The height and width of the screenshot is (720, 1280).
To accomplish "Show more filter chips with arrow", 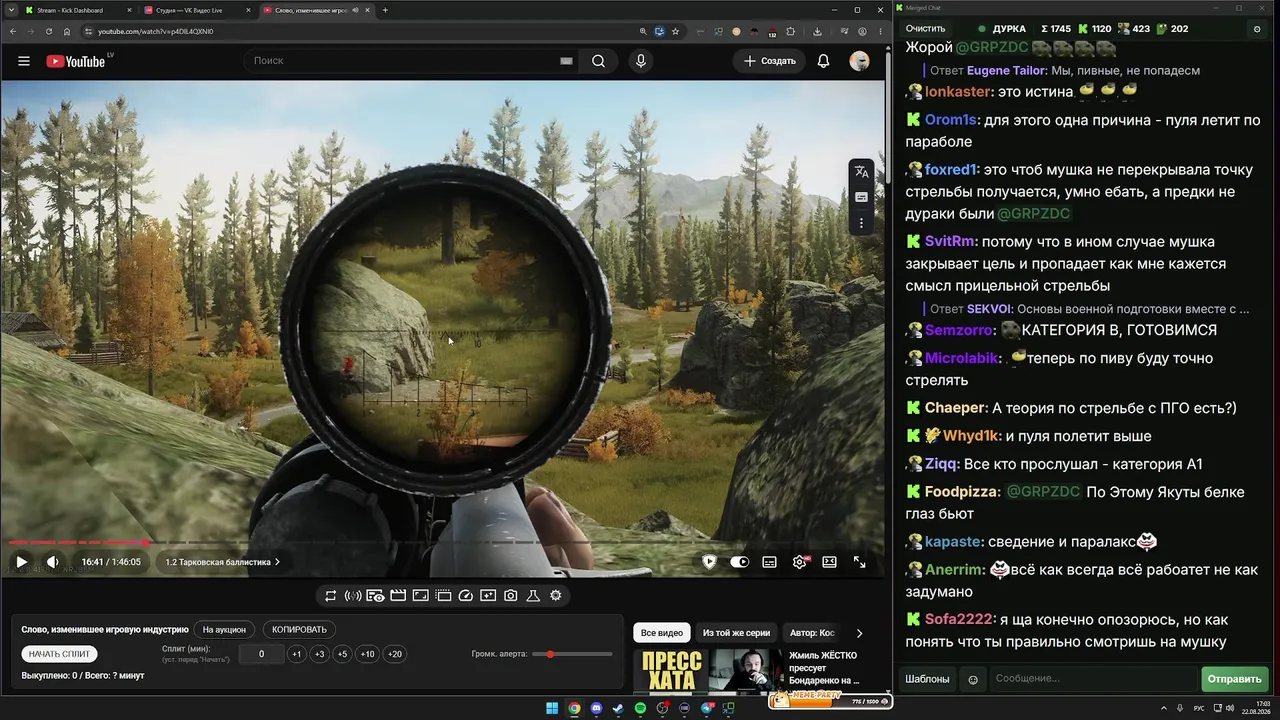I will pyautogui.click(x=859, y=633).
